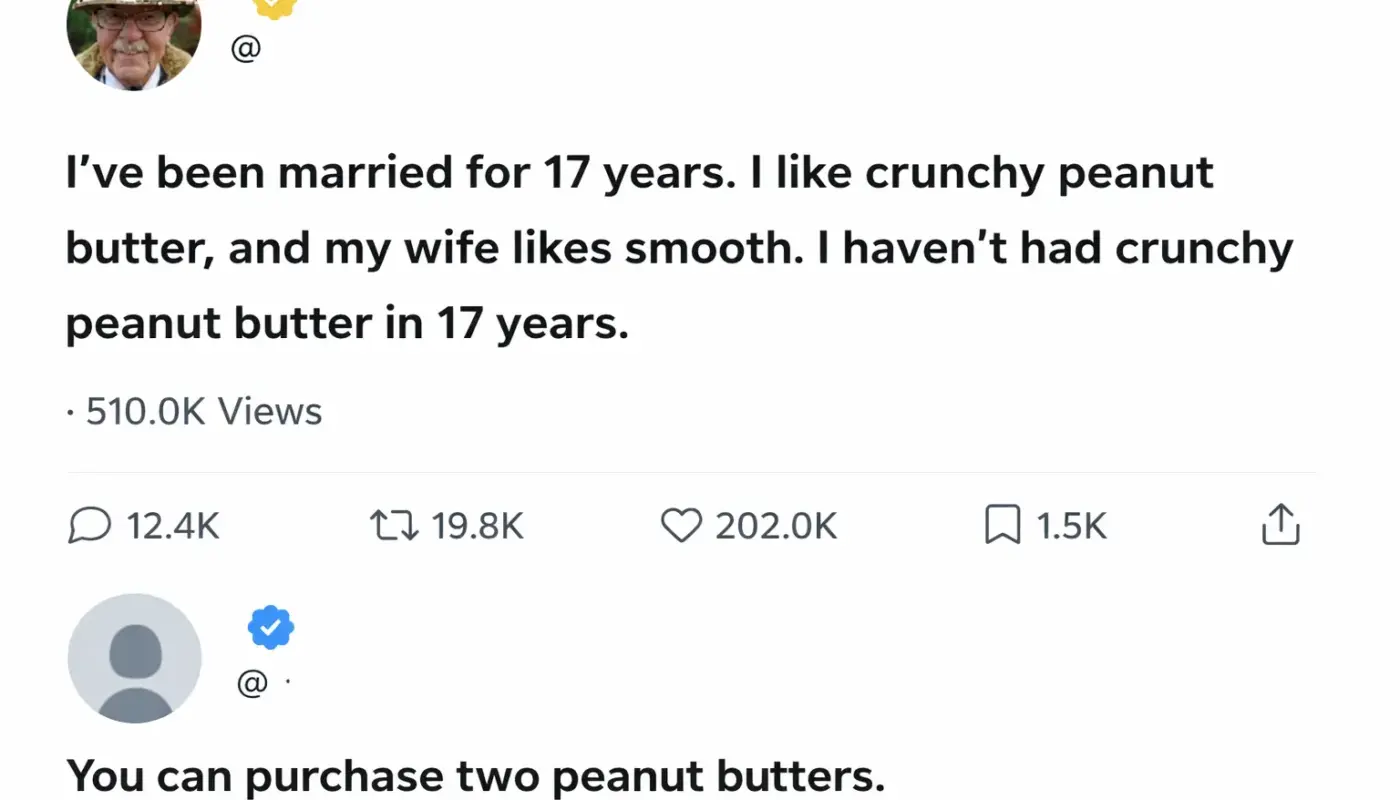This screenshot has width=1400, height=800.
Task: Click the 19.8K reposts count
Action: [477, 526]
